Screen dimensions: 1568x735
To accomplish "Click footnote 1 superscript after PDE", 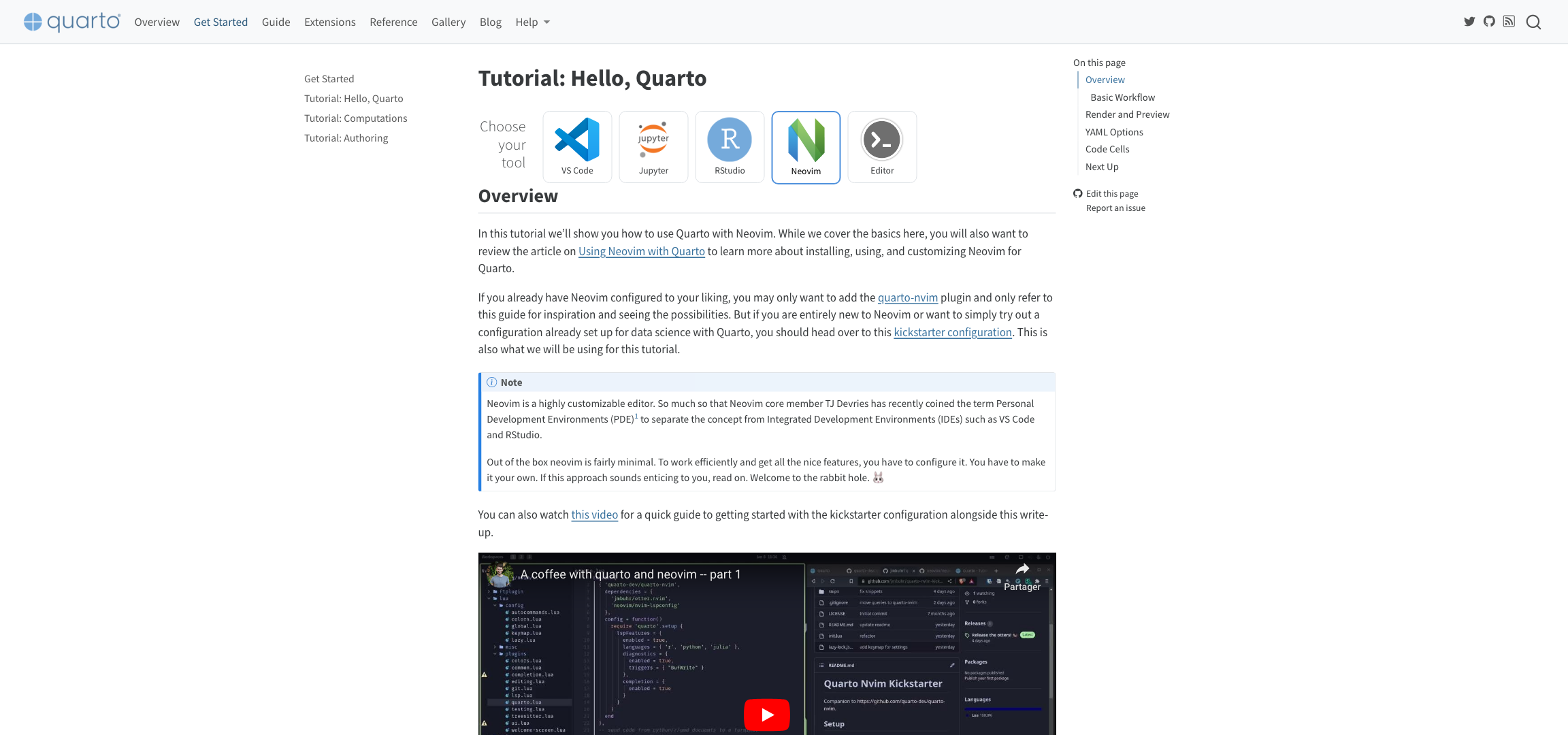I will (636, 416).
